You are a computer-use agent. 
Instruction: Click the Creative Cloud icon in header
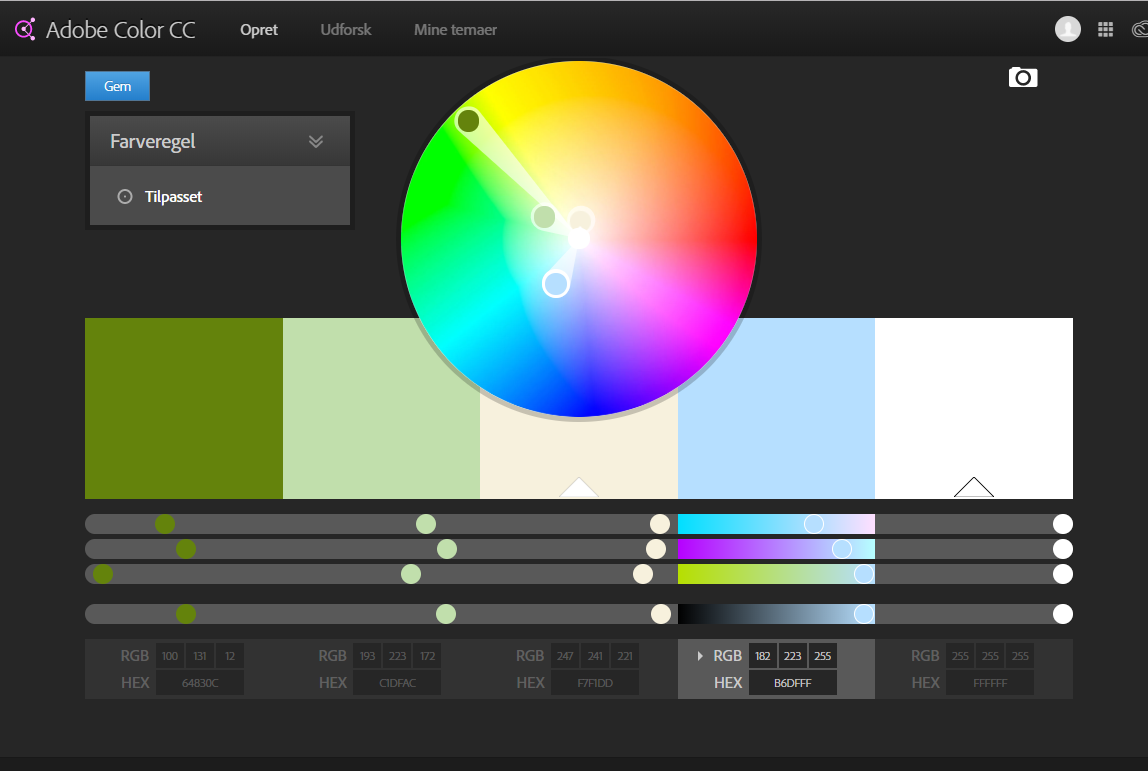[x=1139, y=30]
